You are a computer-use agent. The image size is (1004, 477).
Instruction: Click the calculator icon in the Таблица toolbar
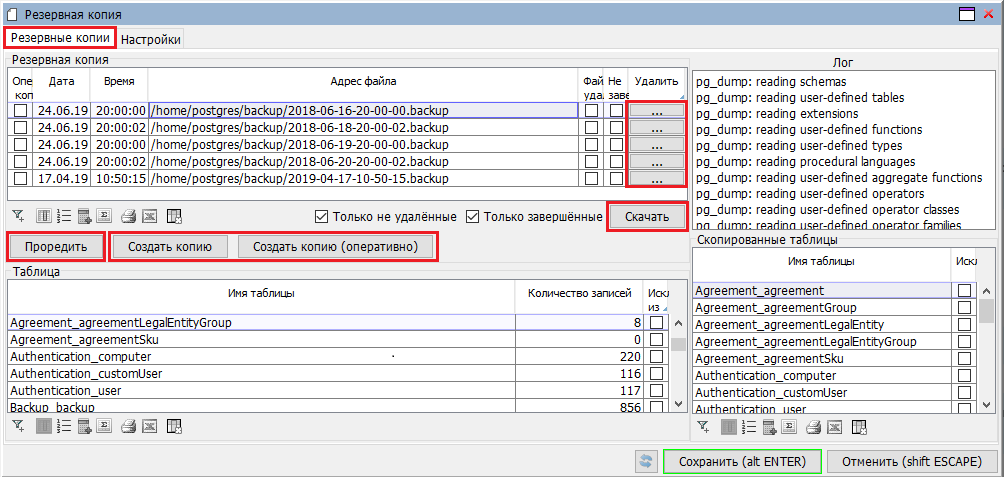pyautogui.click(x=84, y=427)
